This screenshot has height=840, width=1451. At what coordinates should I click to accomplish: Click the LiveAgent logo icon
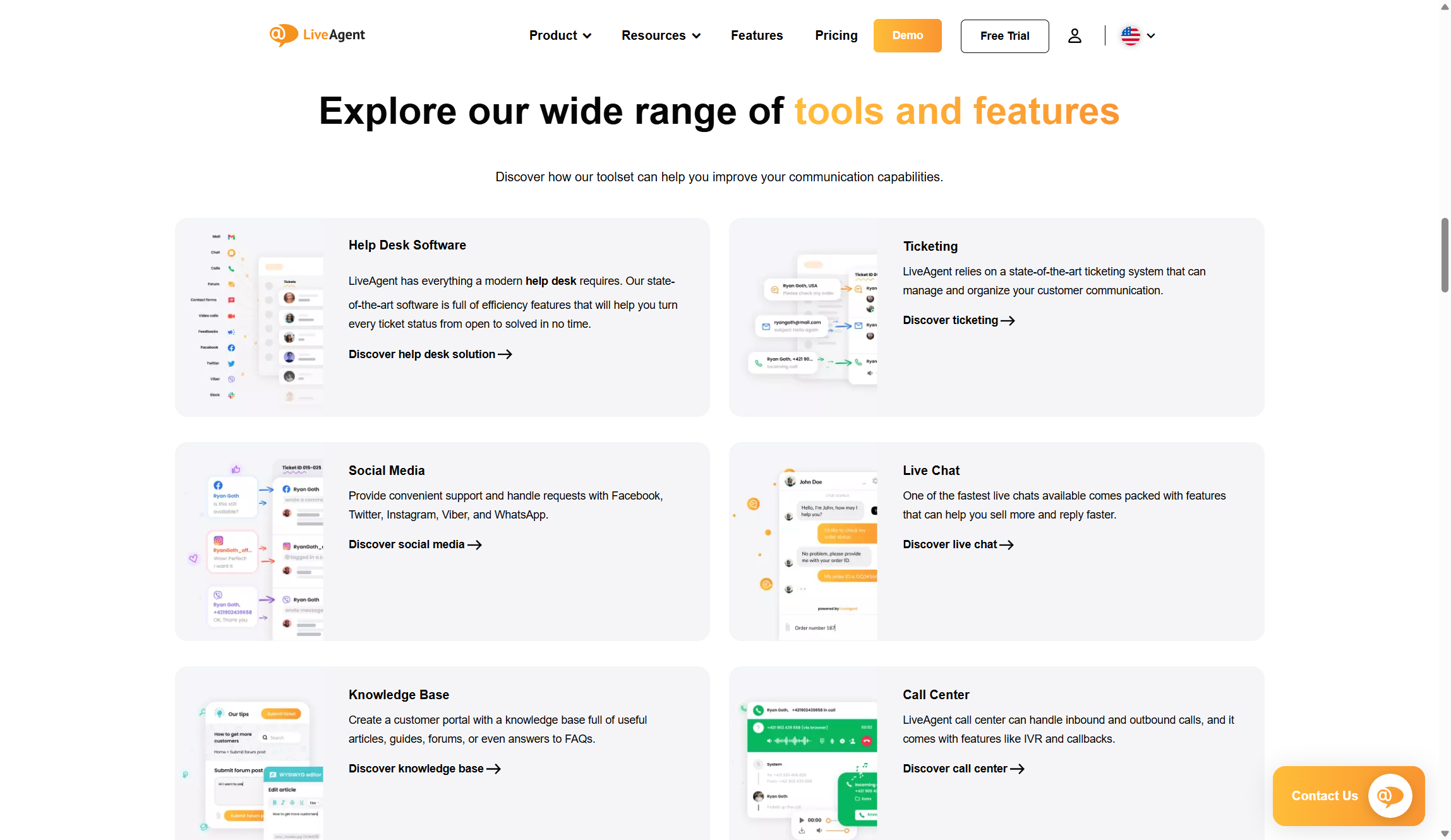[283, 35]
